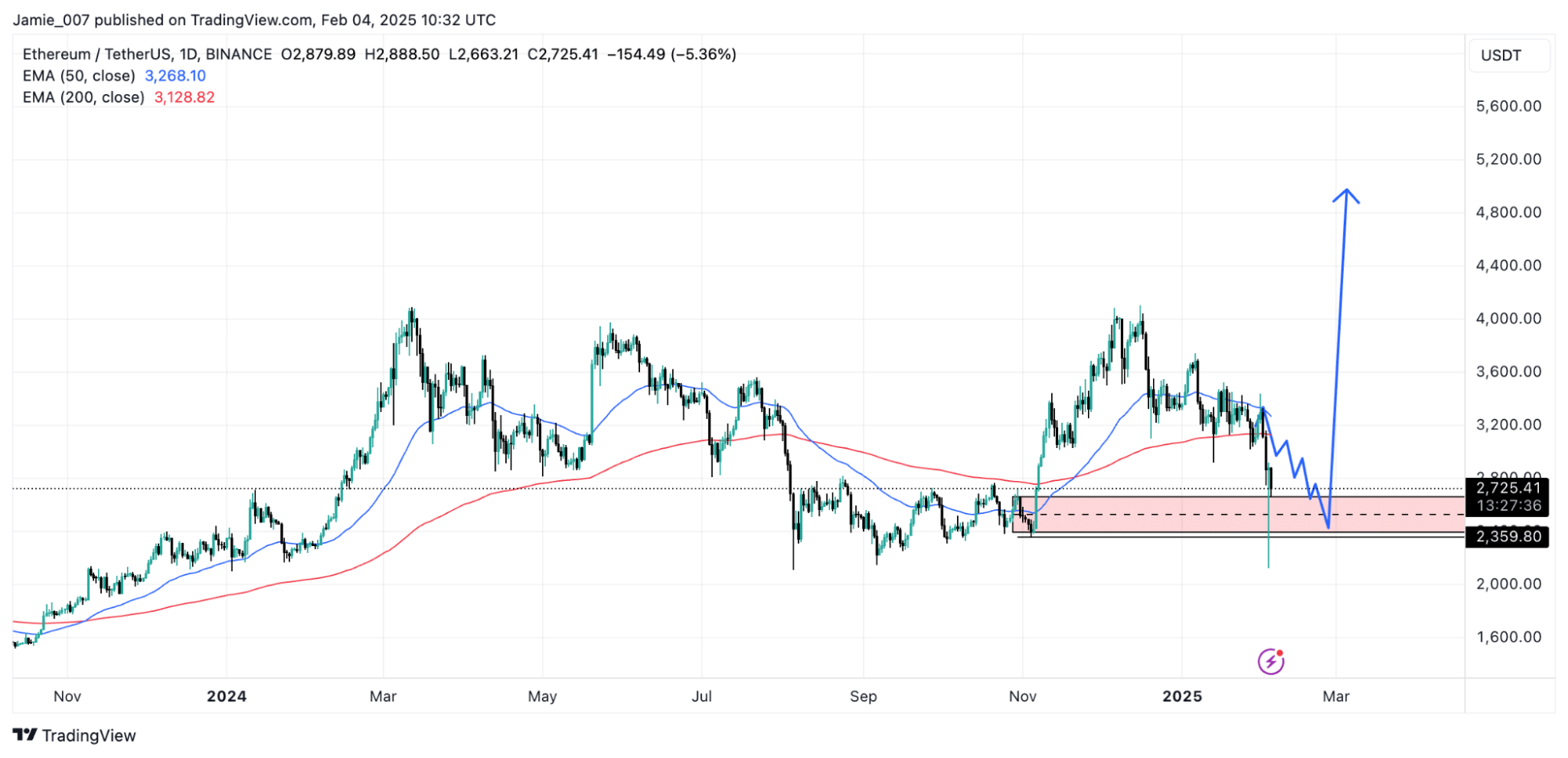Screen dimensions: 1568x758
Task: Click the pink support zone rectangle
Action: pos(1137,510)
